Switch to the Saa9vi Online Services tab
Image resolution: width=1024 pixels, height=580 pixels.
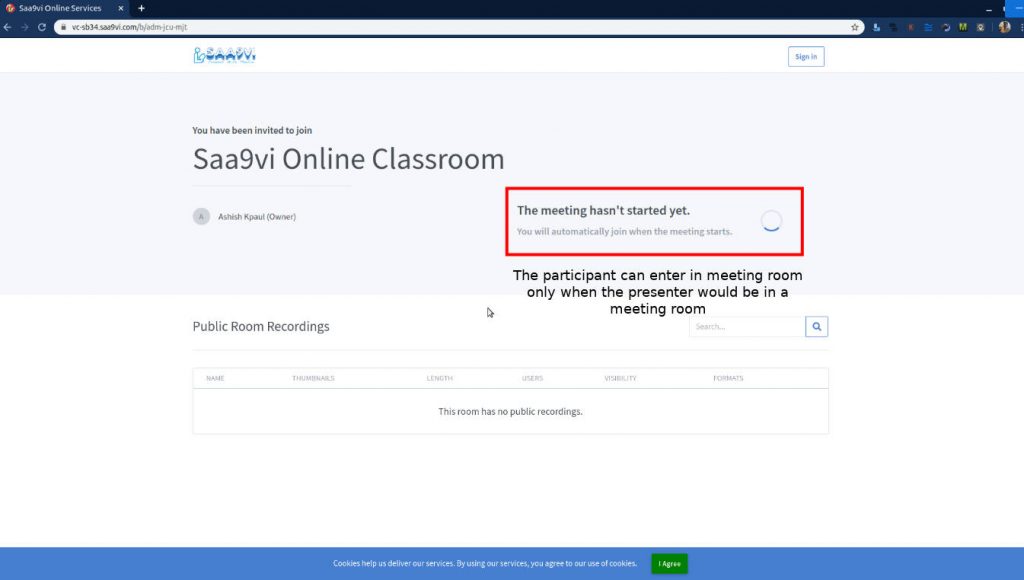60,8
